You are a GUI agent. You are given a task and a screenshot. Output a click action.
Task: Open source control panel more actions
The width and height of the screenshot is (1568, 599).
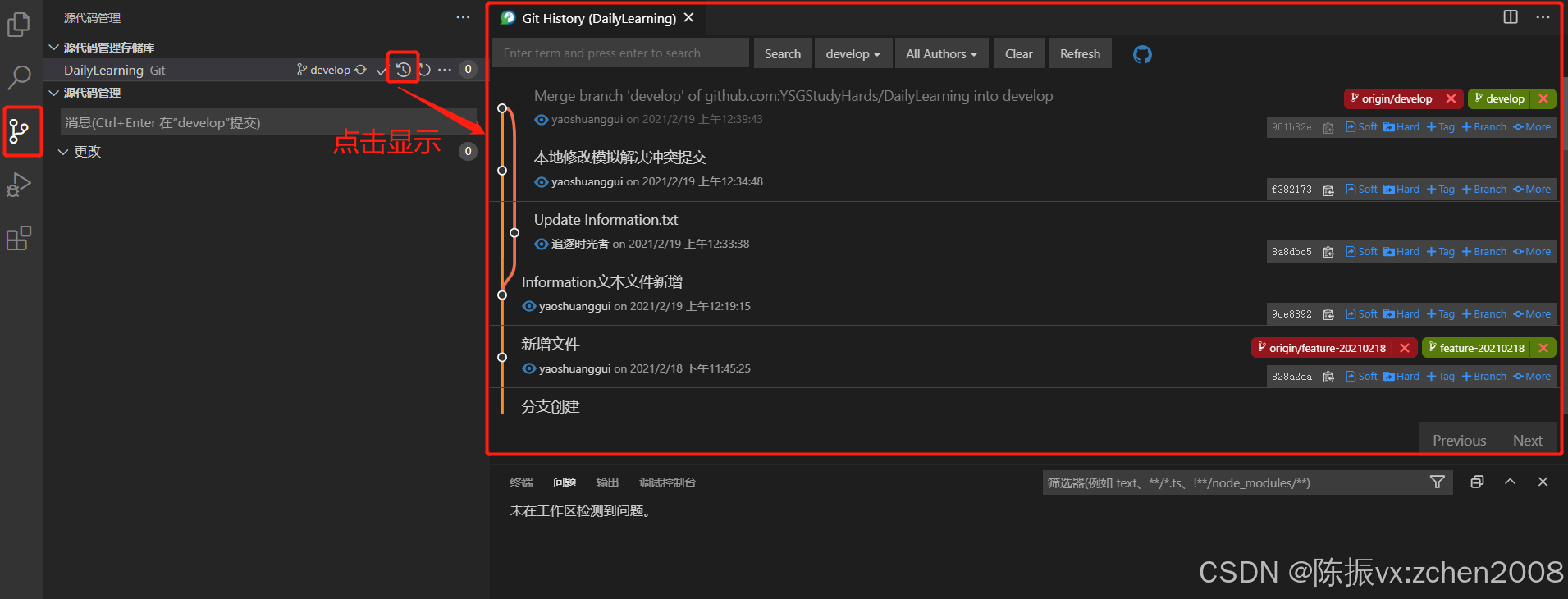463,17
